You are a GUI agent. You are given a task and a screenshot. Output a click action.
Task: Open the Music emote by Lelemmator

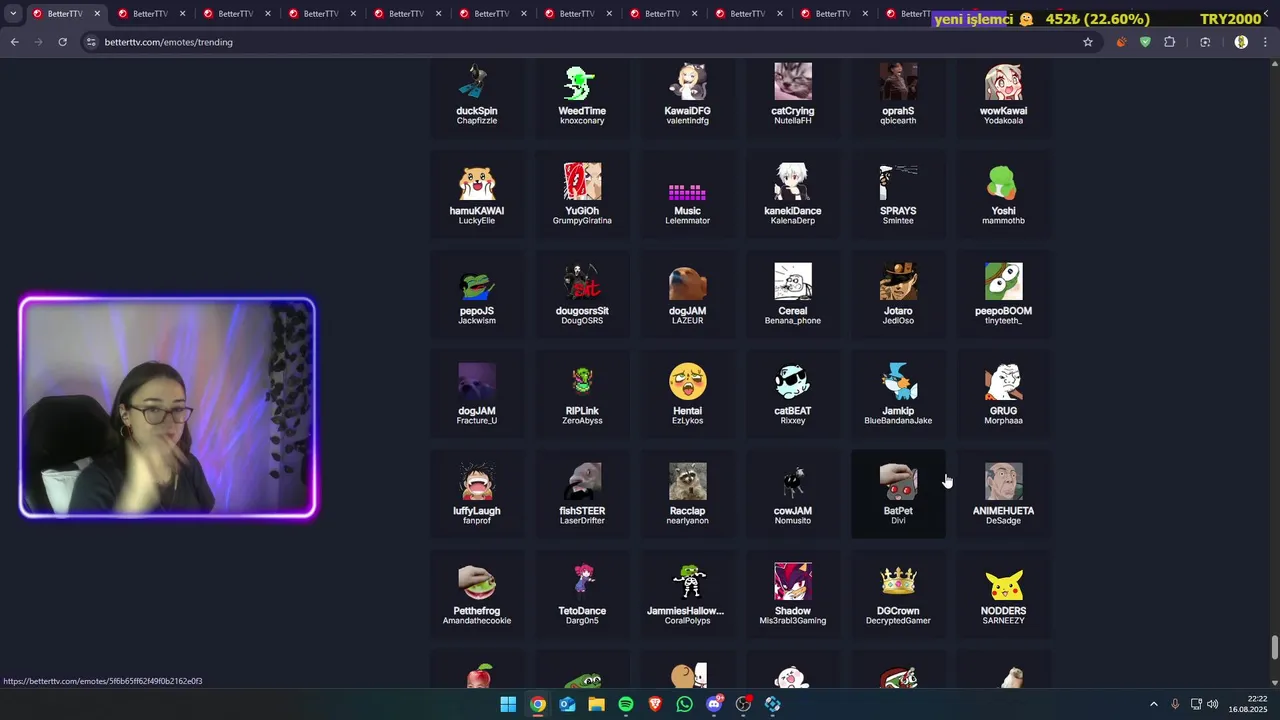tap(687, 195)
